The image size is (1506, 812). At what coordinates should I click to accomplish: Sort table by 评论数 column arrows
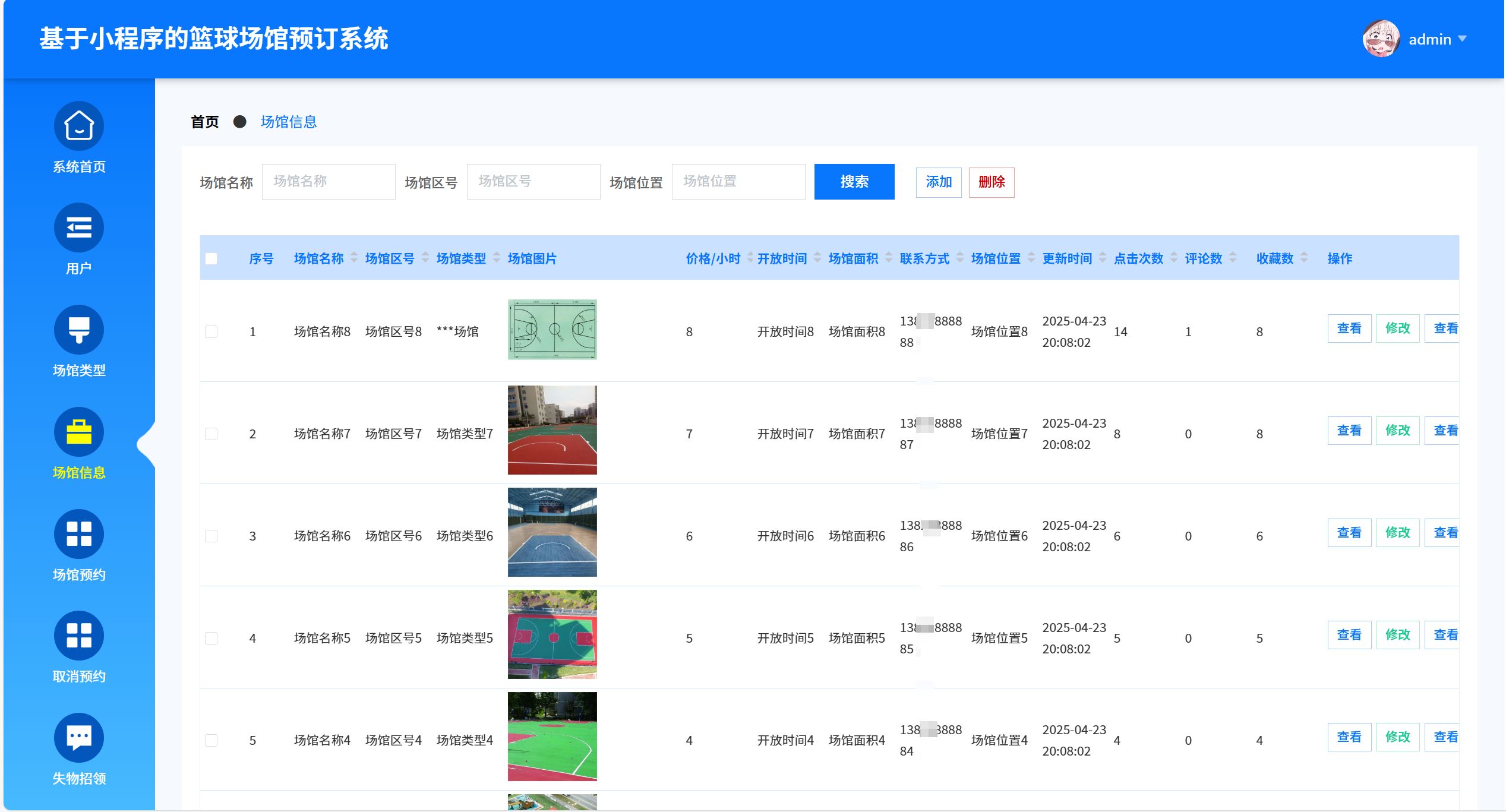[x=1233, y=257]
